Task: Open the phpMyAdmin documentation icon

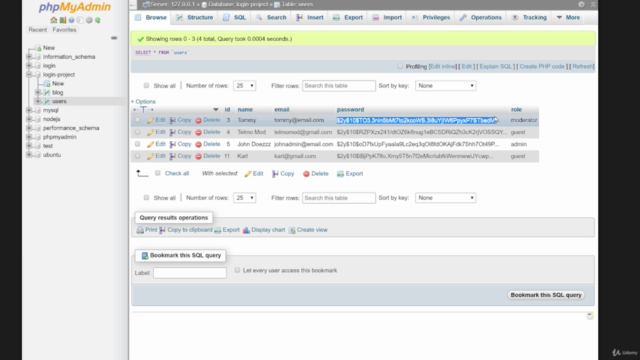Action: [71, 20]
